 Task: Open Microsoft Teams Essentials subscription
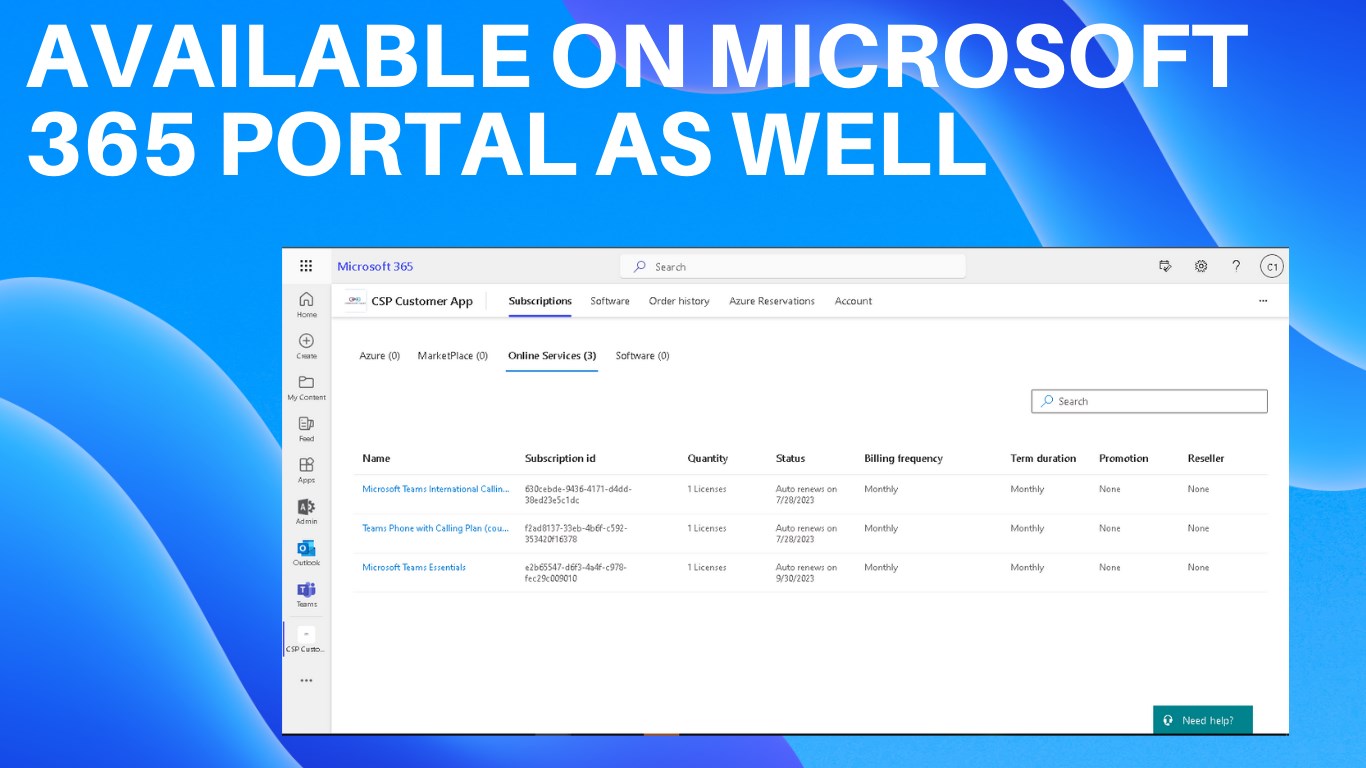pyautogui.click(x=414, y=567)
